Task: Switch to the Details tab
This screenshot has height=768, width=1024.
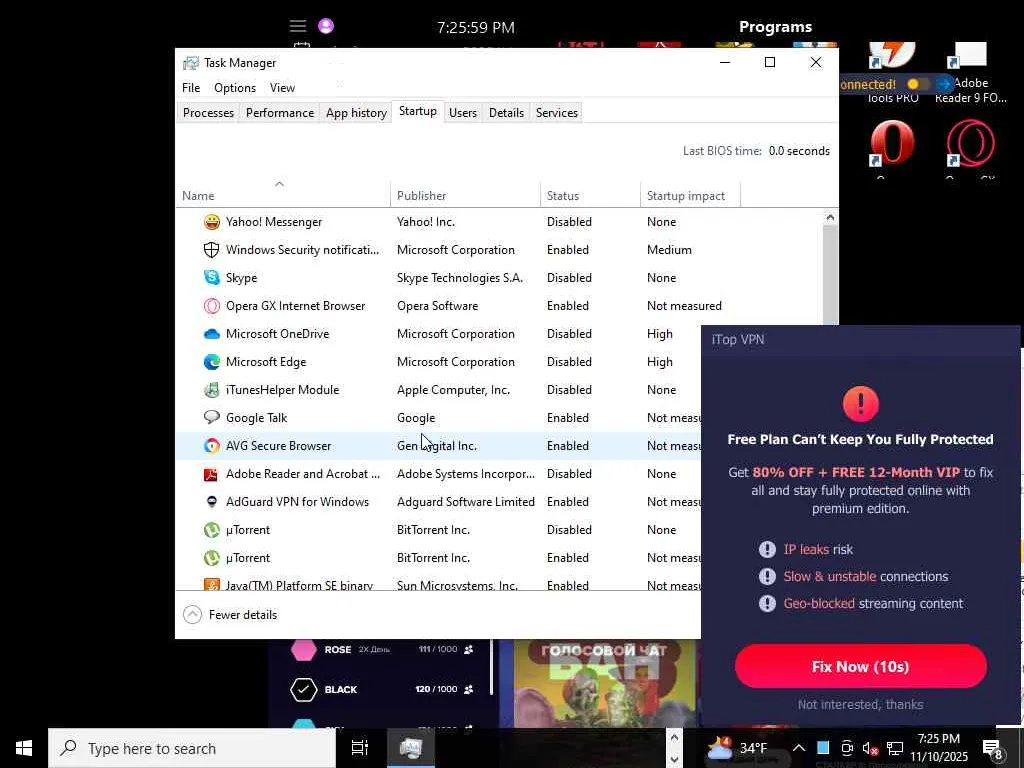Action: tap(506, 113)
